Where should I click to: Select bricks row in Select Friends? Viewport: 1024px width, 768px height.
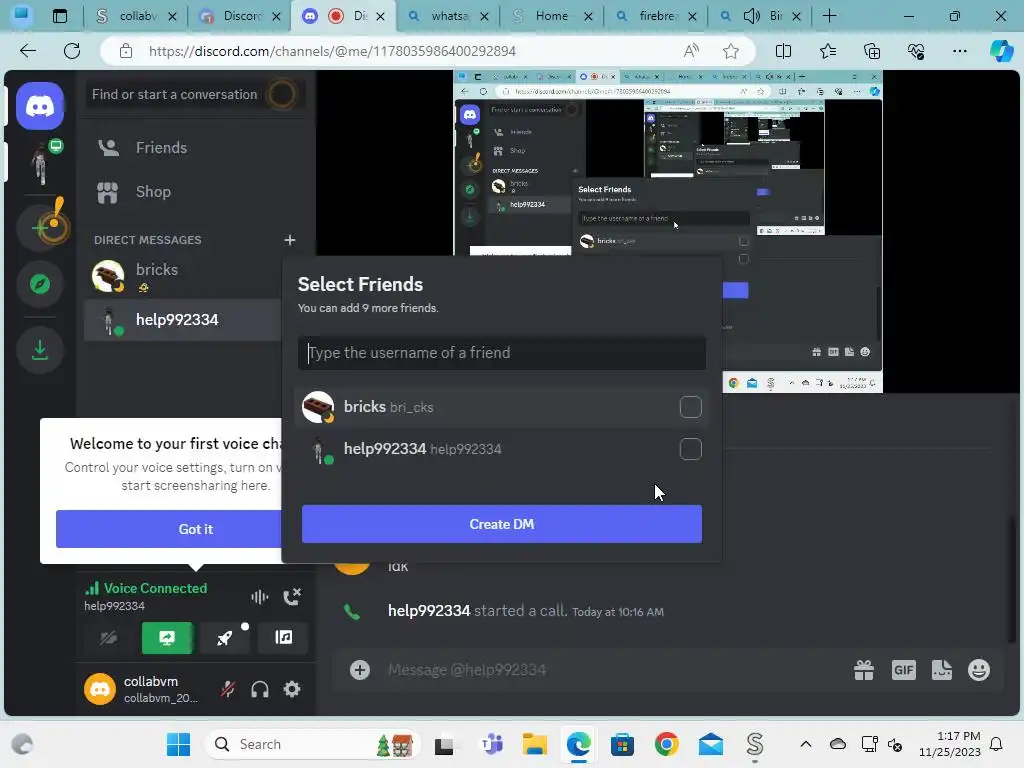[x=502, y=407]
